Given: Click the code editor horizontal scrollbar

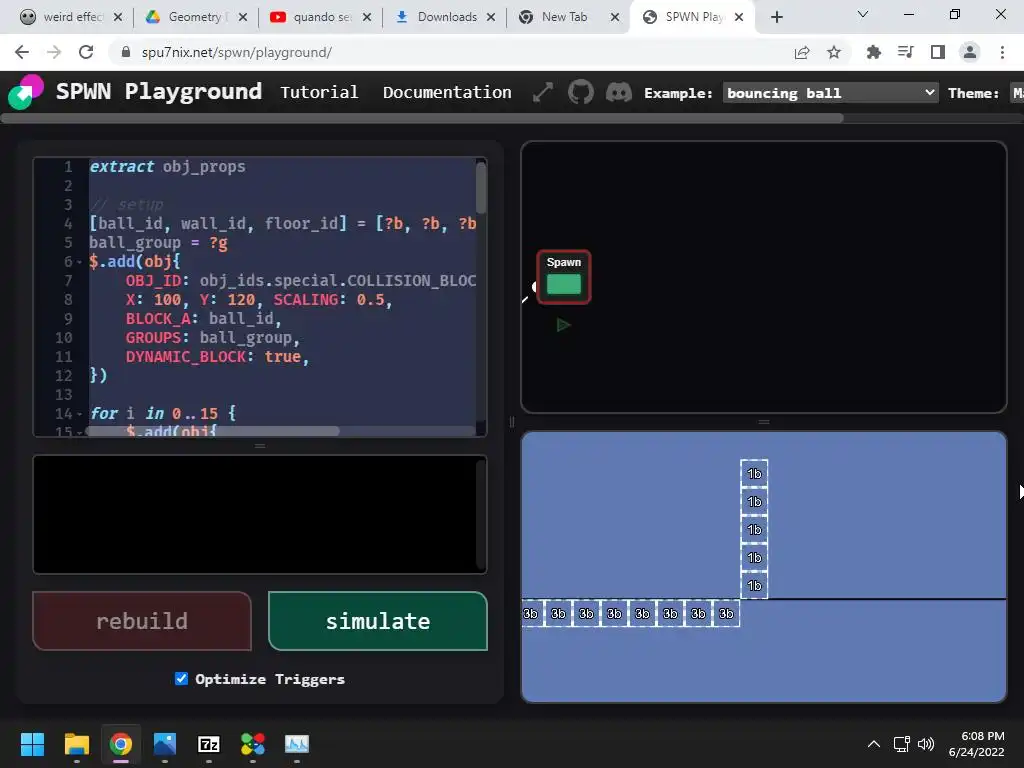Looking at the screenshot, I should [213, 431].
